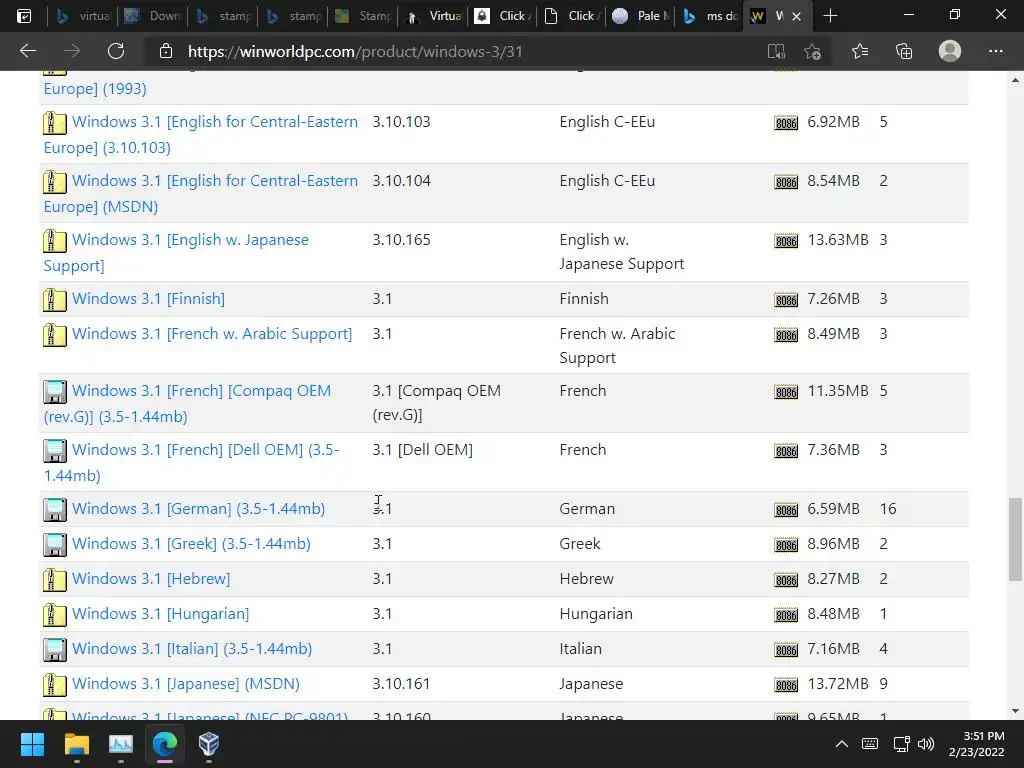Switch to the 'virtua' Bing tab
Image resolution: width=1024 pixels, height=768 pixels.
[83, 16]
